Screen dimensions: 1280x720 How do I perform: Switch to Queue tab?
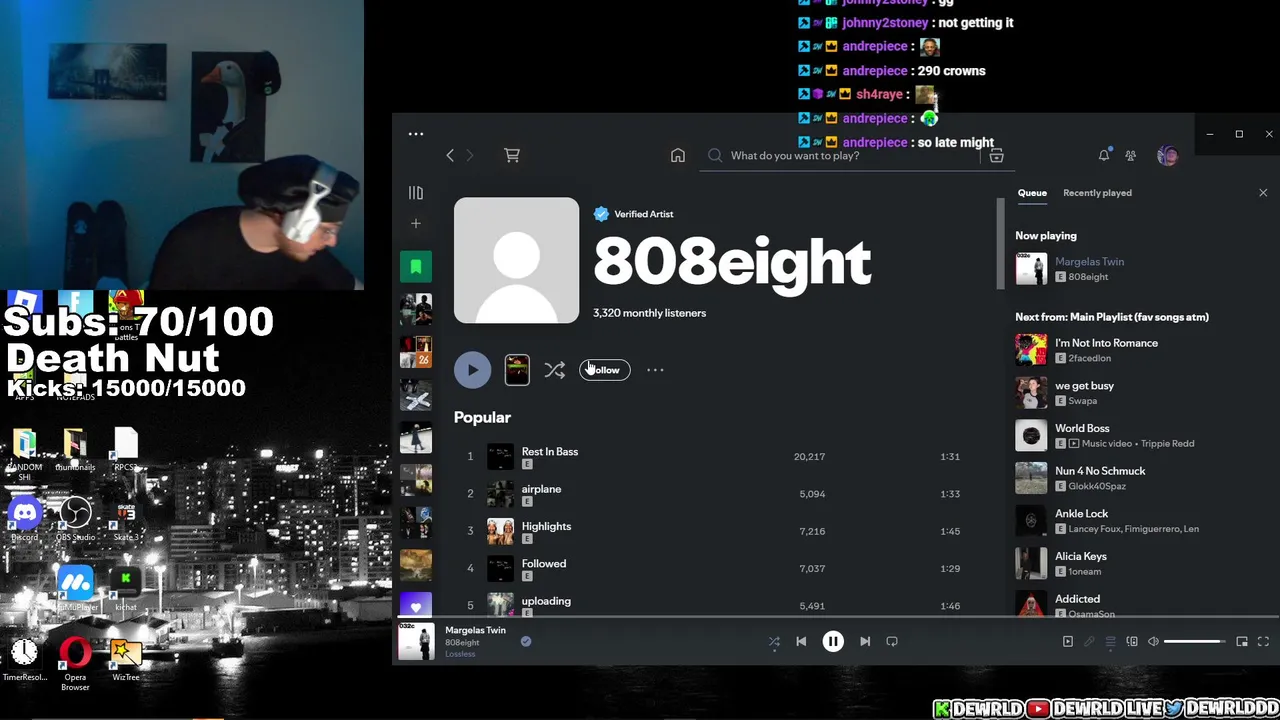(x=1032, y=193)
